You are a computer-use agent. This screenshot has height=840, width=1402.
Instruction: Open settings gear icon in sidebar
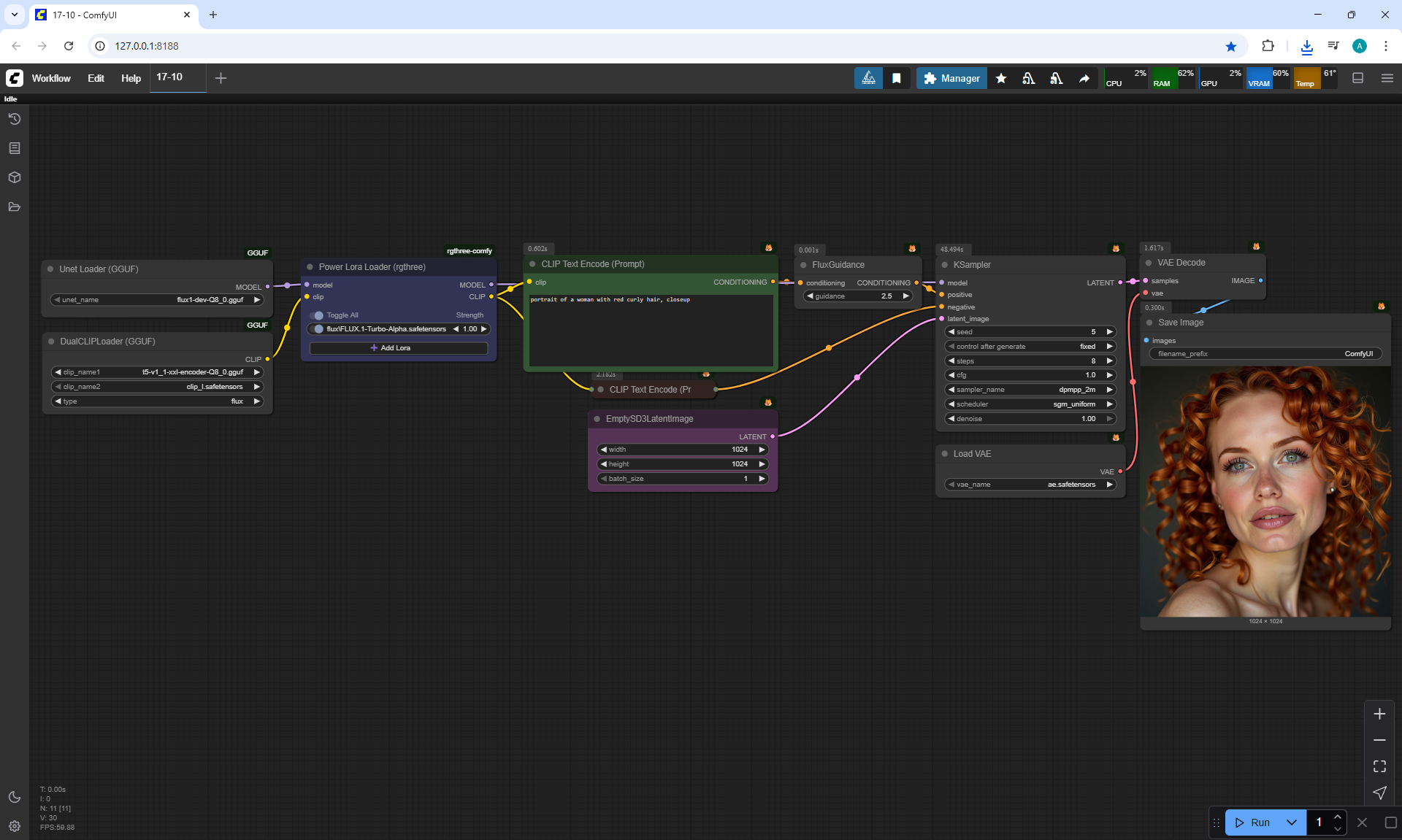click(x=15, y=826)
